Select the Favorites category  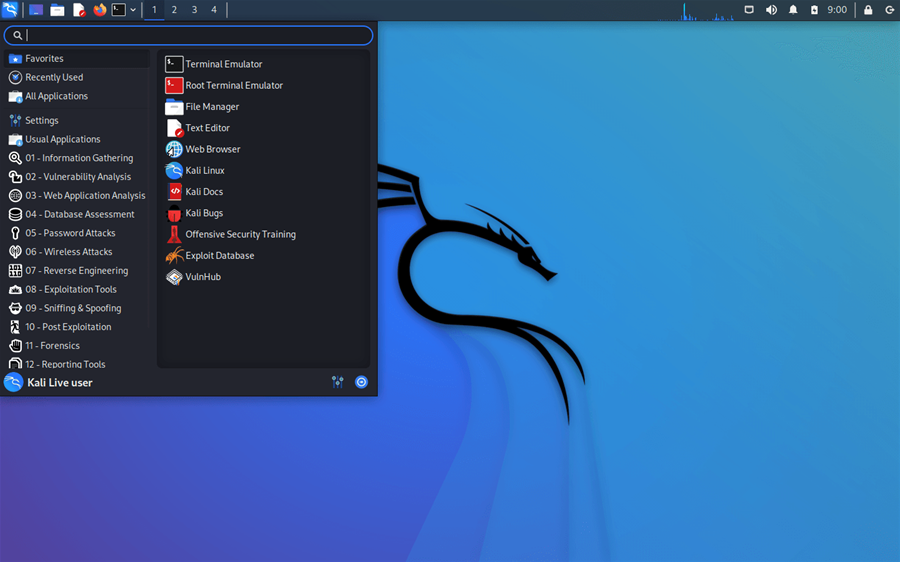tap(77, 59)
